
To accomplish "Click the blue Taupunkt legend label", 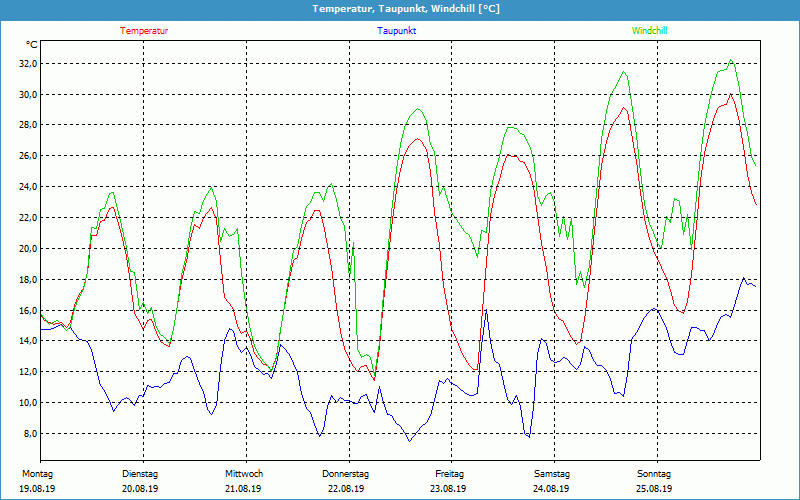I will [x=396, y=31].
